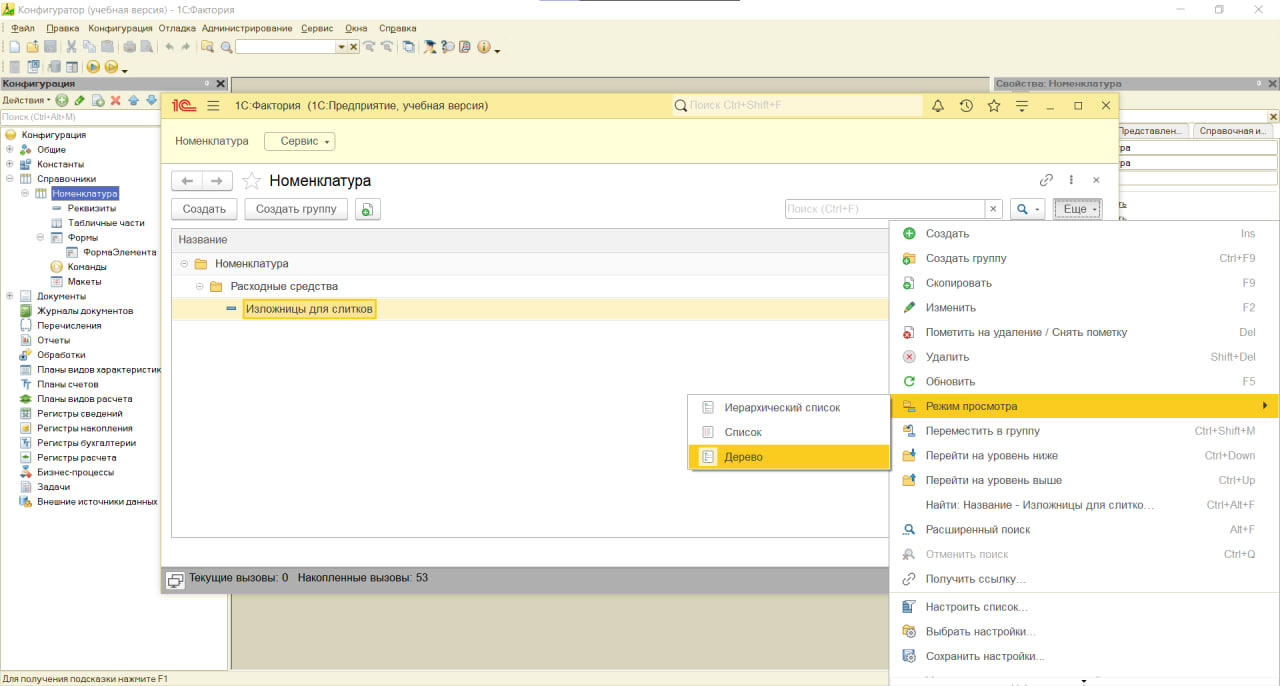Viewport: 1280px width, 686px height.
Task: Choose Настроить список... in the Еще menu
Action: click(1085, 607)
